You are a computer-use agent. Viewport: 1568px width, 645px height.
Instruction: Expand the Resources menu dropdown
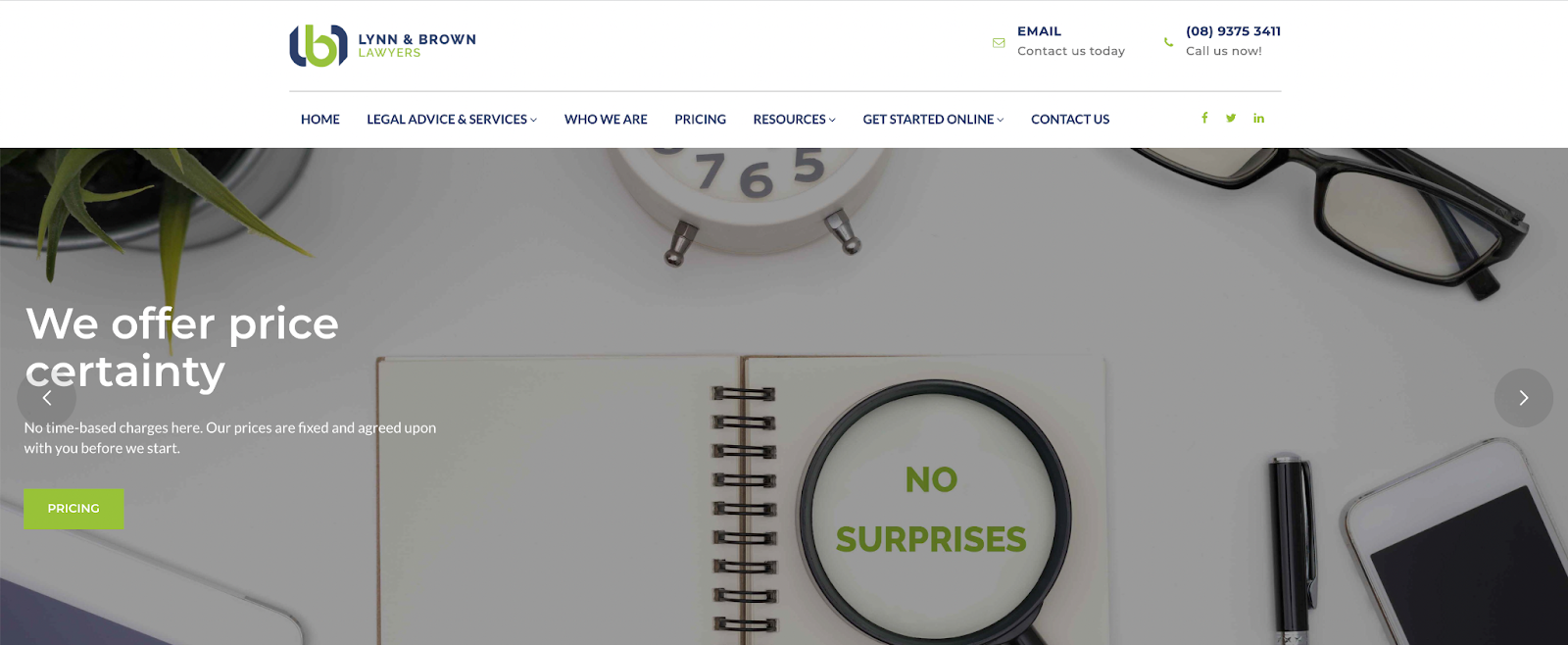794,120
